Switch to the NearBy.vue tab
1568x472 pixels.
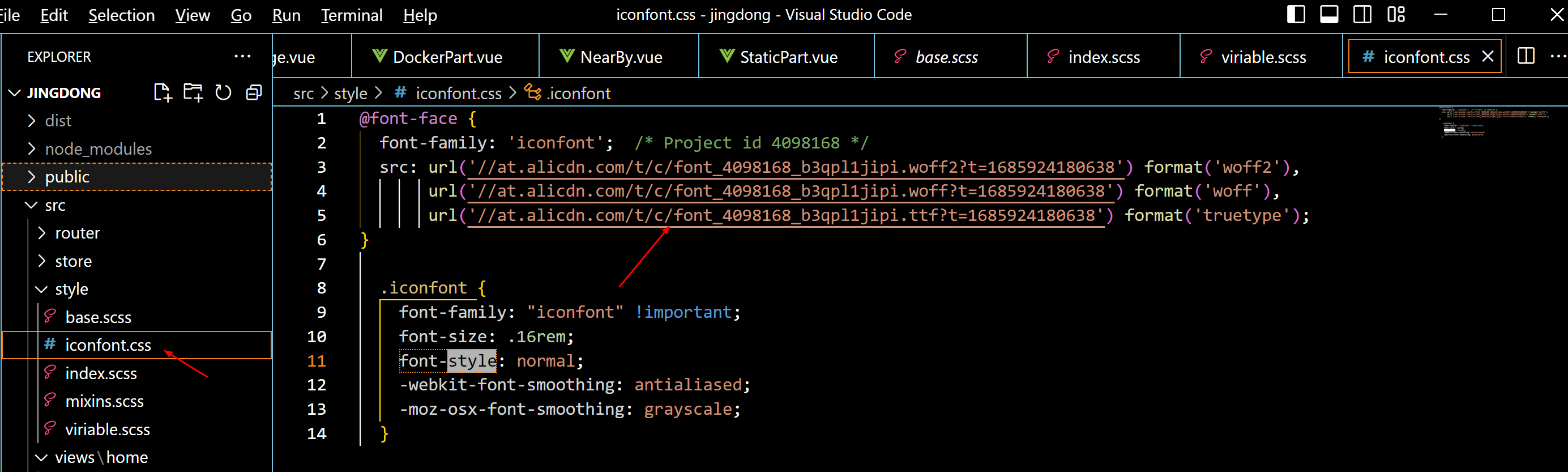coord(619,56)
